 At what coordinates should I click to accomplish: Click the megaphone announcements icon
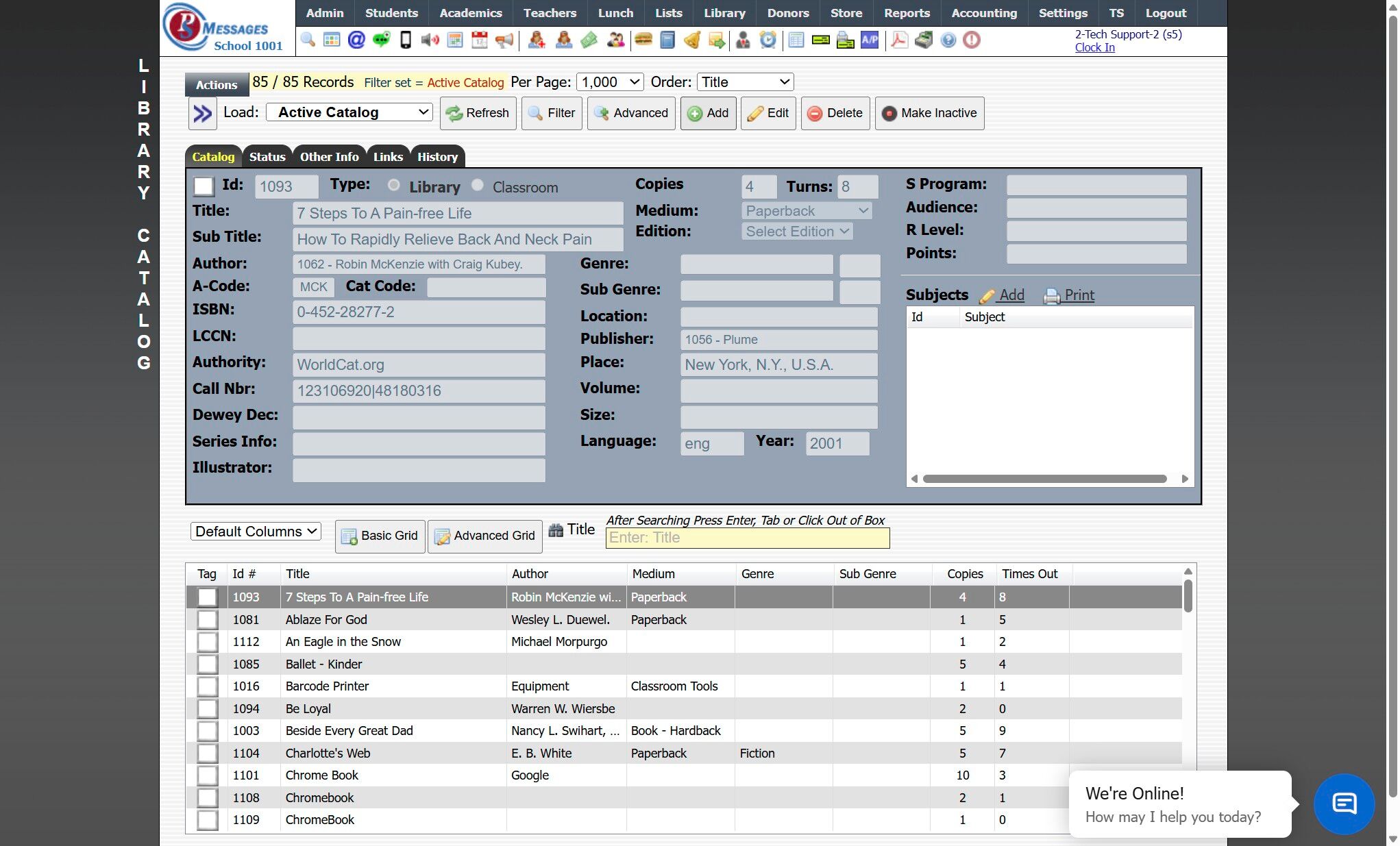pos(504,40)
